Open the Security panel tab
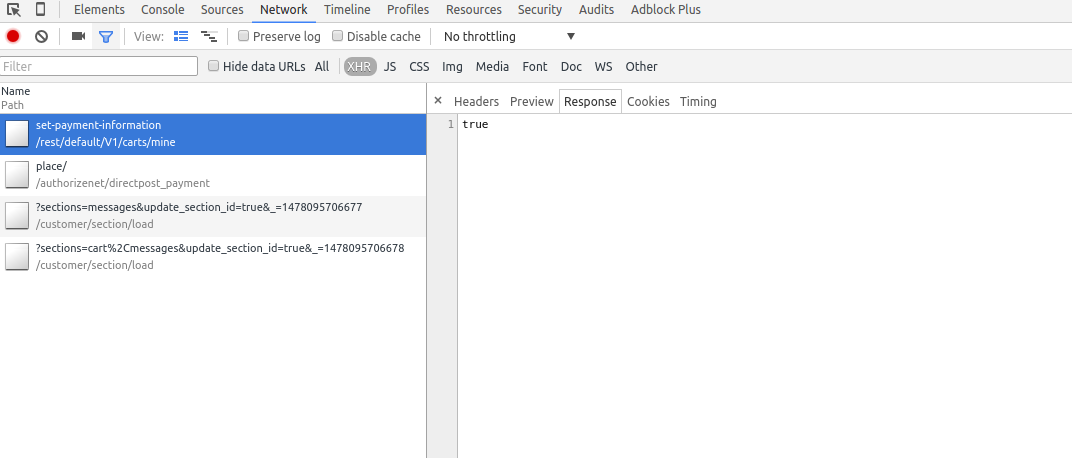Image resolution: width=1072 pixels, height=458 pixels. pos(540,10)
